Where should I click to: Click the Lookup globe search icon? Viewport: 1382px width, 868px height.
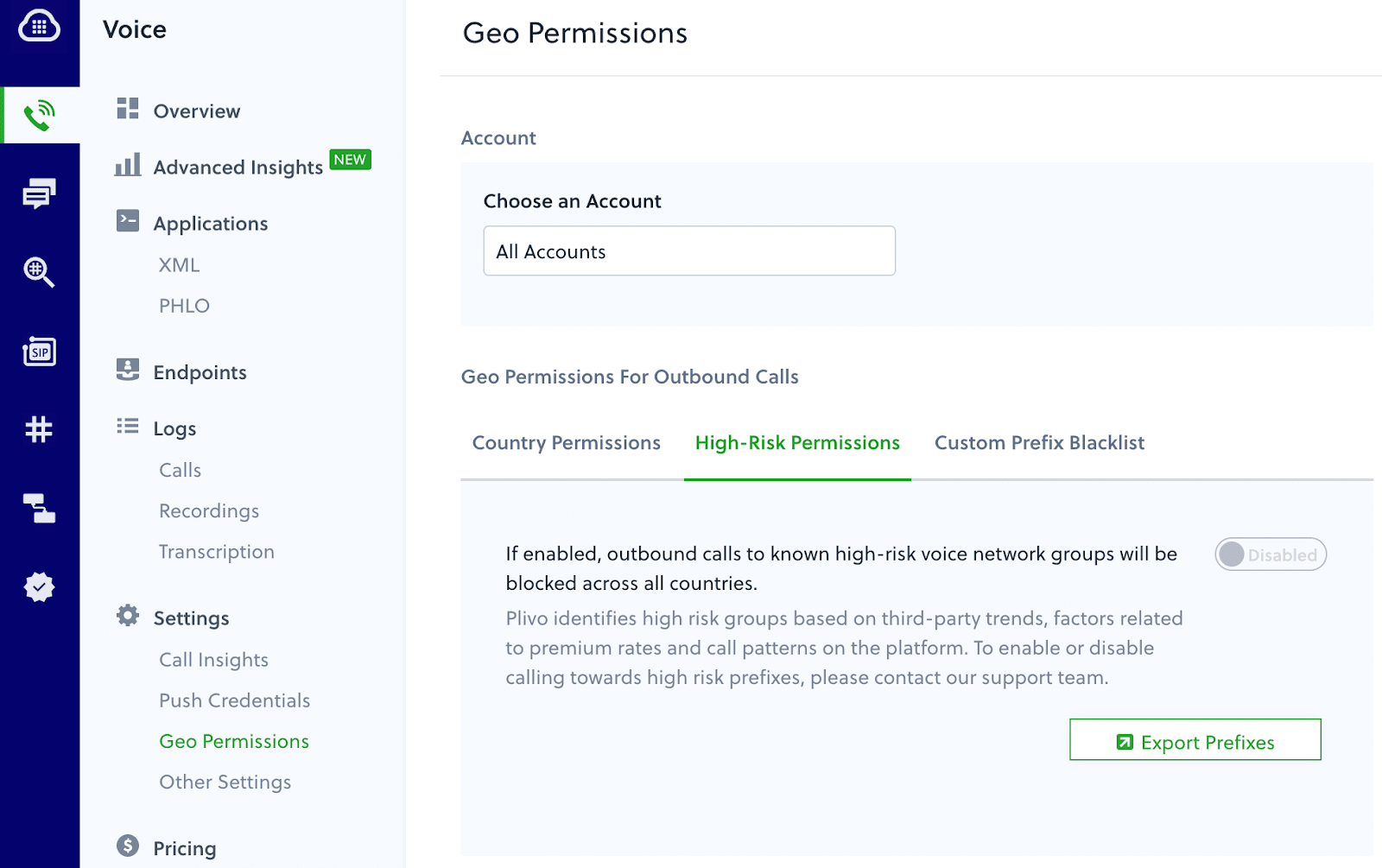[x=40, y=272]
